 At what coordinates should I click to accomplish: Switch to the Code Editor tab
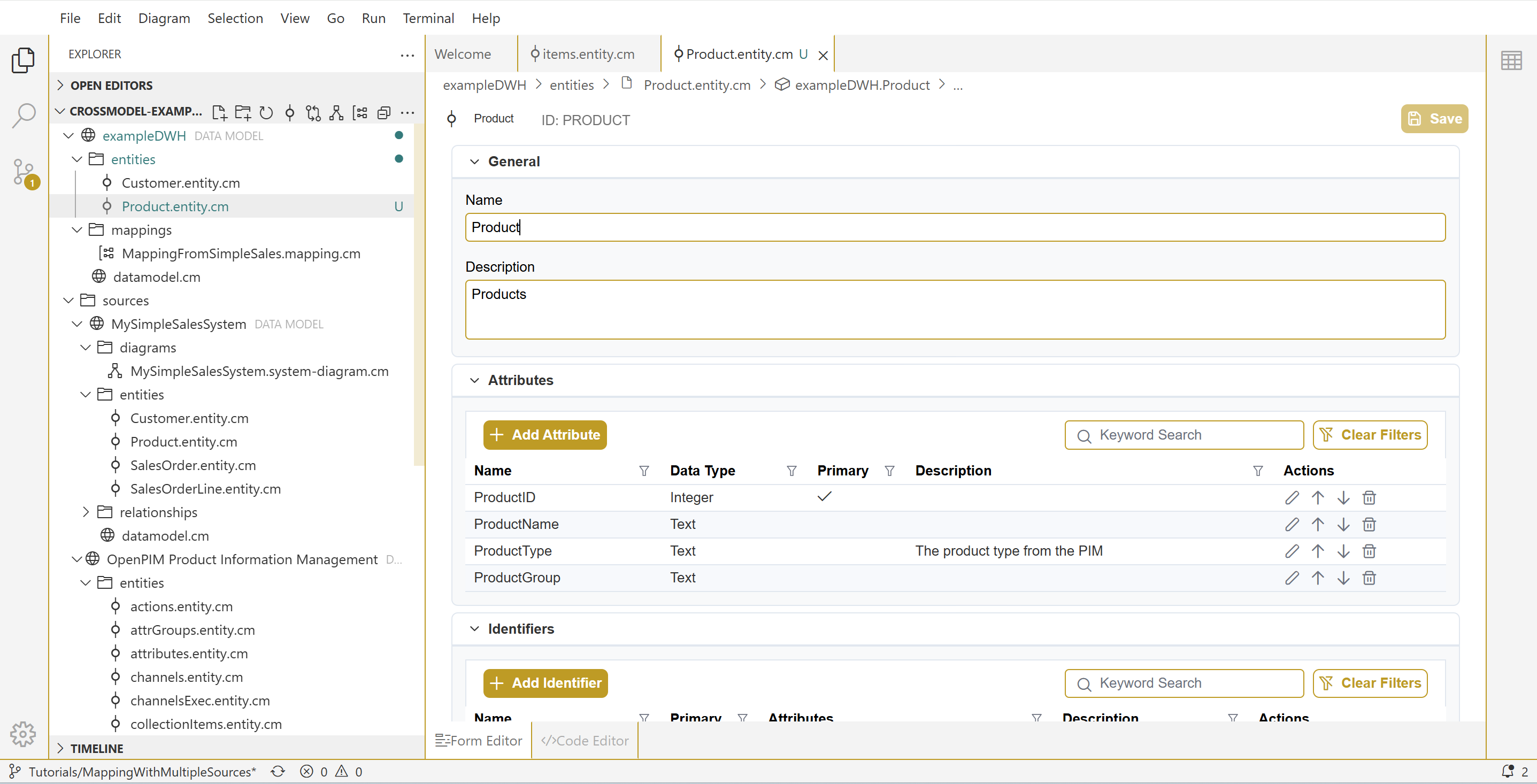(x=585, y=741)
